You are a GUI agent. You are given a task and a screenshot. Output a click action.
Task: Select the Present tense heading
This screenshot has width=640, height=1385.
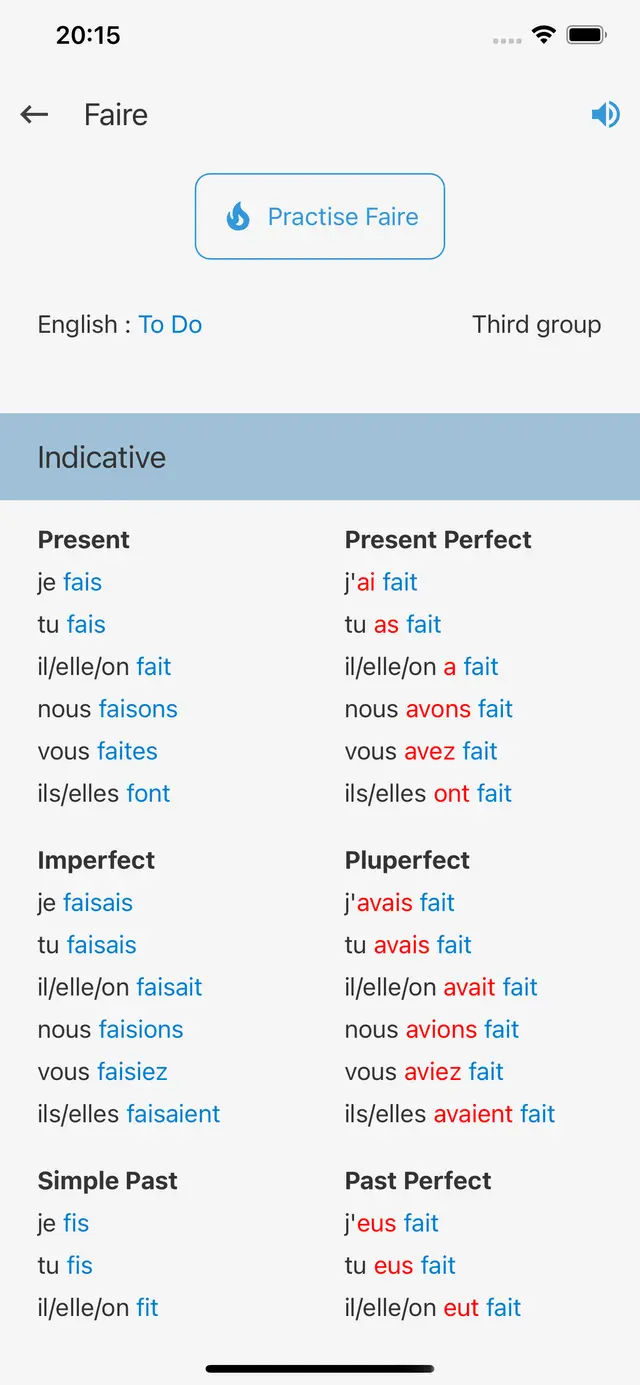[x=84, y=540]
